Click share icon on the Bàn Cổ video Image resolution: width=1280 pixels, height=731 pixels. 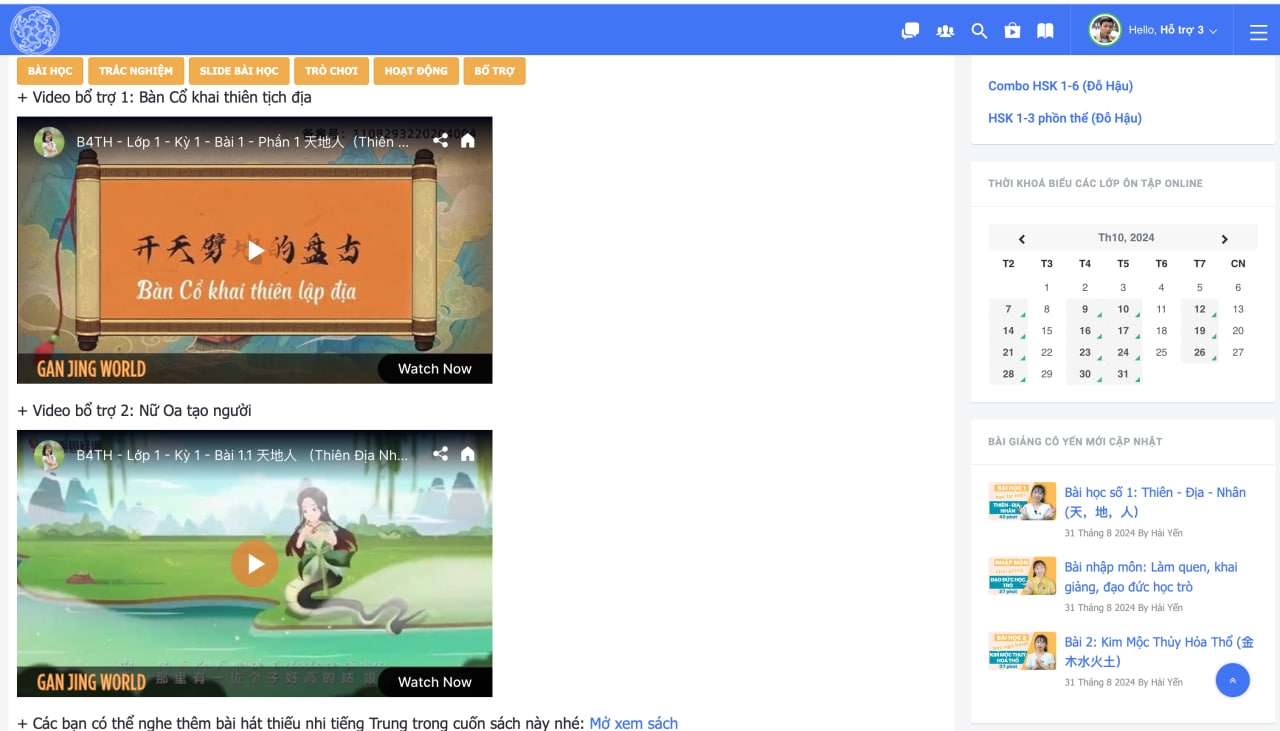(441, 141)
